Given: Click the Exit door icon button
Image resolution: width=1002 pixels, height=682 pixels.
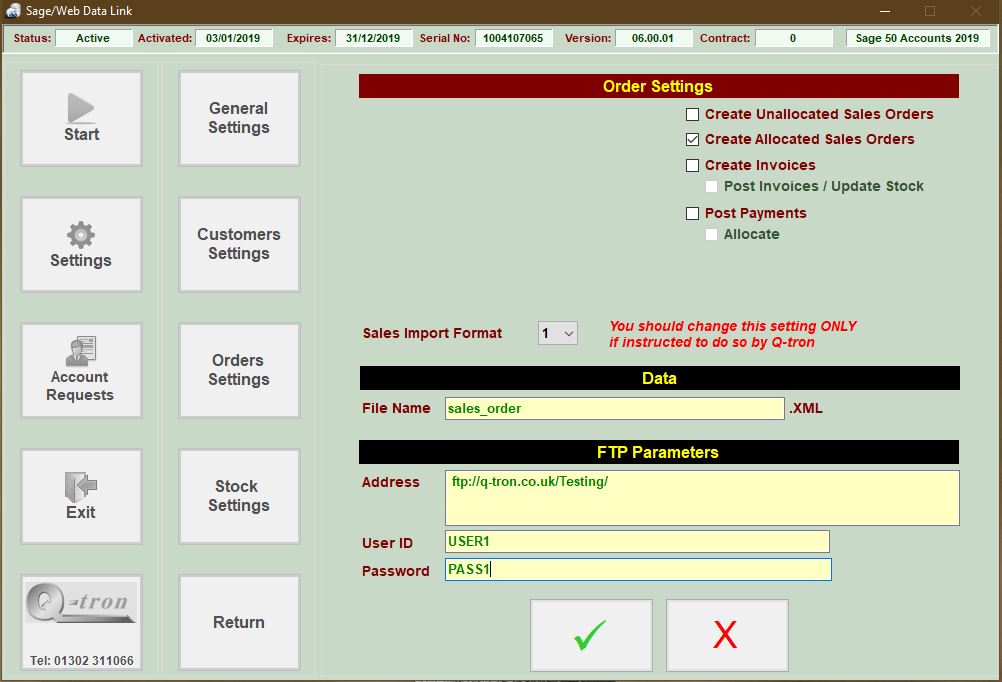Looking at the screenshot, I should [81, 497].
